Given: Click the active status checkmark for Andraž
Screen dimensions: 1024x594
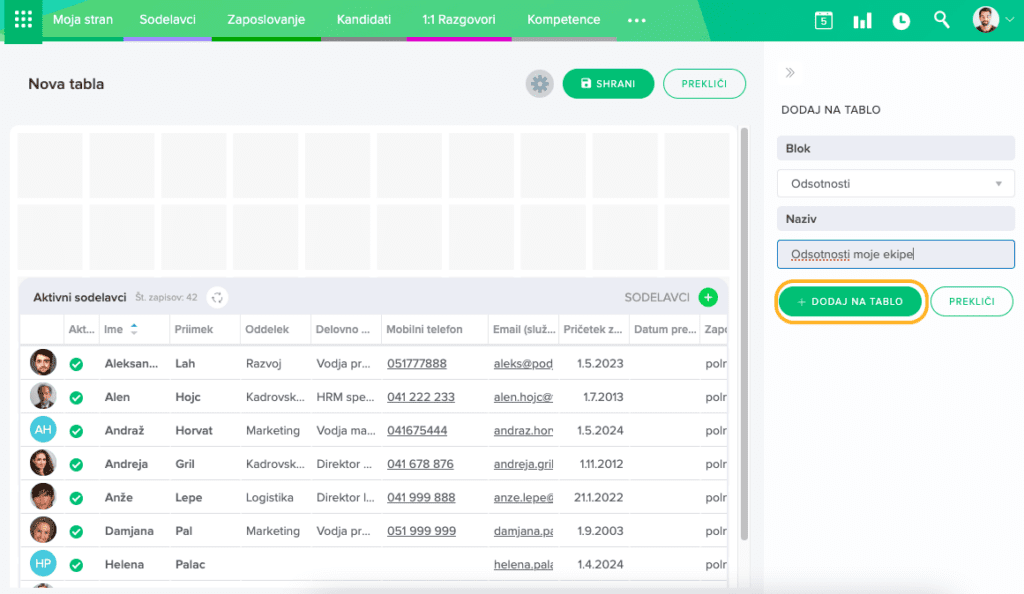Looking at the screenshot, I should 76,431.
